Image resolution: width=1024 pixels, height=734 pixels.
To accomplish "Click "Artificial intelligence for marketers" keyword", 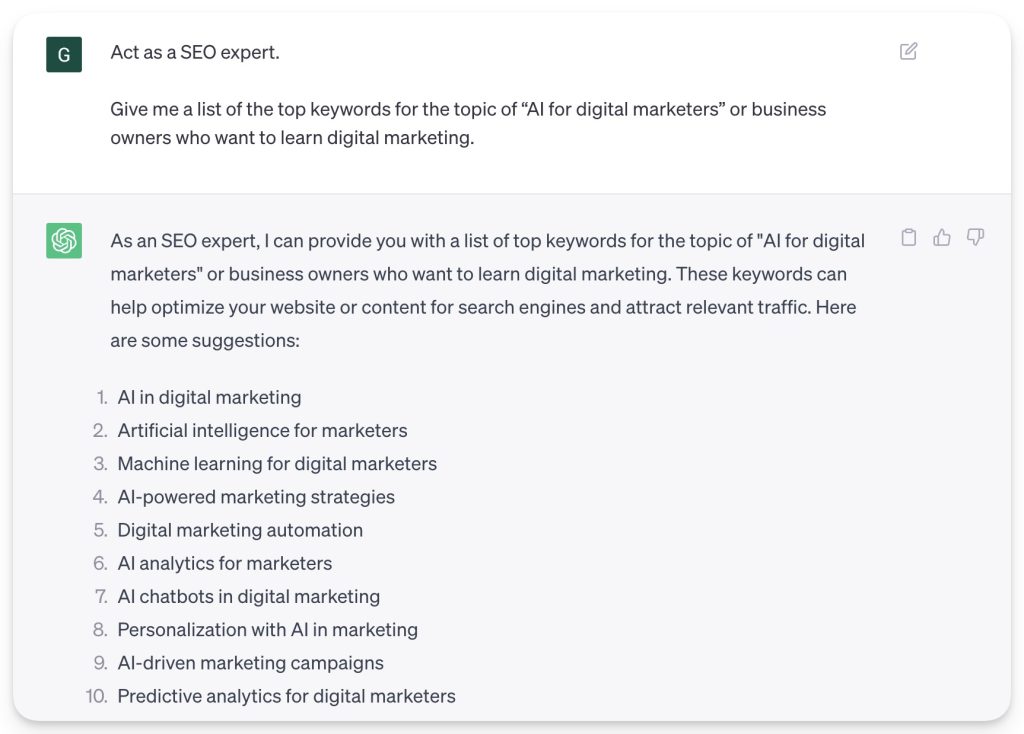I will click(x=262, y=431).
